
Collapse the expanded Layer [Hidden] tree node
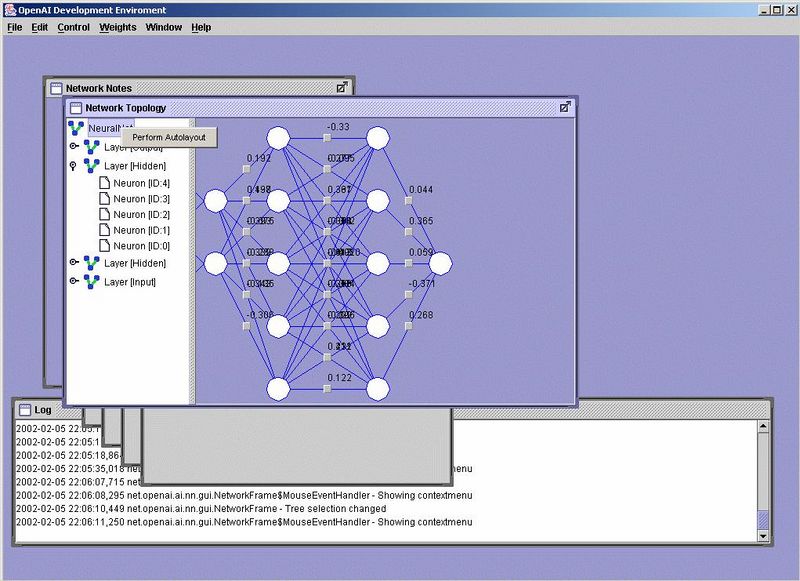pyautogui.click(x=73, y=166)
